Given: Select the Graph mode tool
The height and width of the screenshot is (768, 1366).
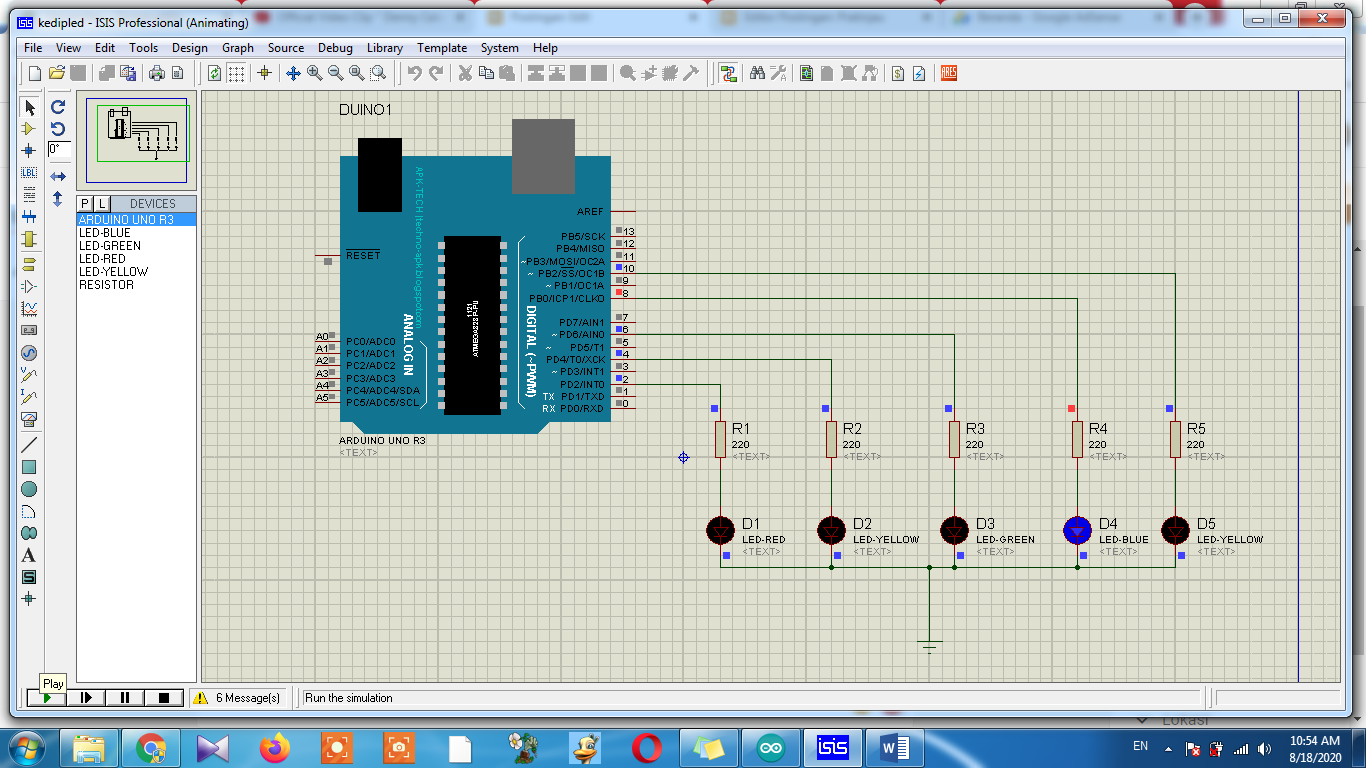Looking at the screenshot, I should click(x=29, y=311).
